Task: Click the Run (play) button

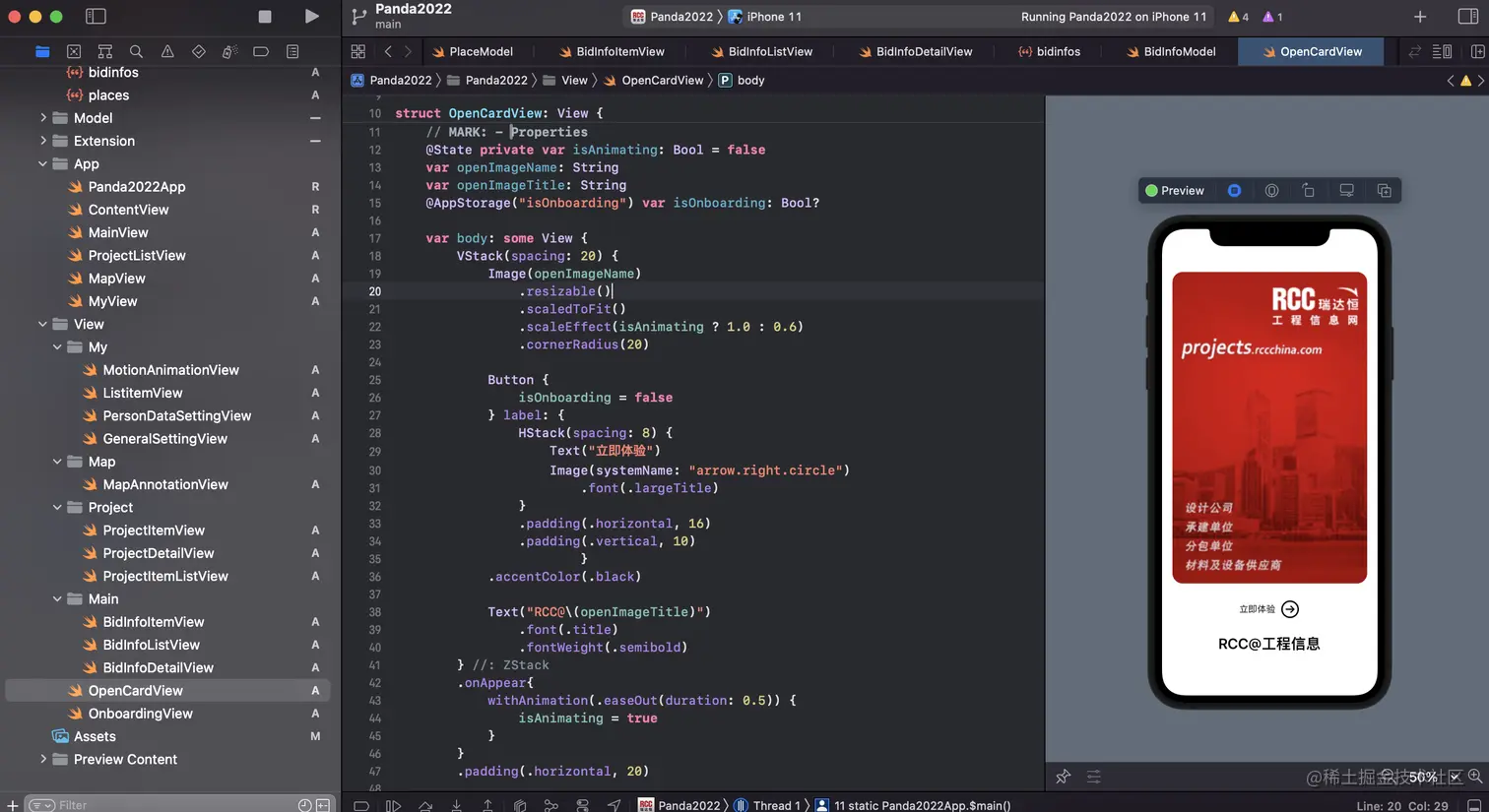Action: [x=311, y=17]
